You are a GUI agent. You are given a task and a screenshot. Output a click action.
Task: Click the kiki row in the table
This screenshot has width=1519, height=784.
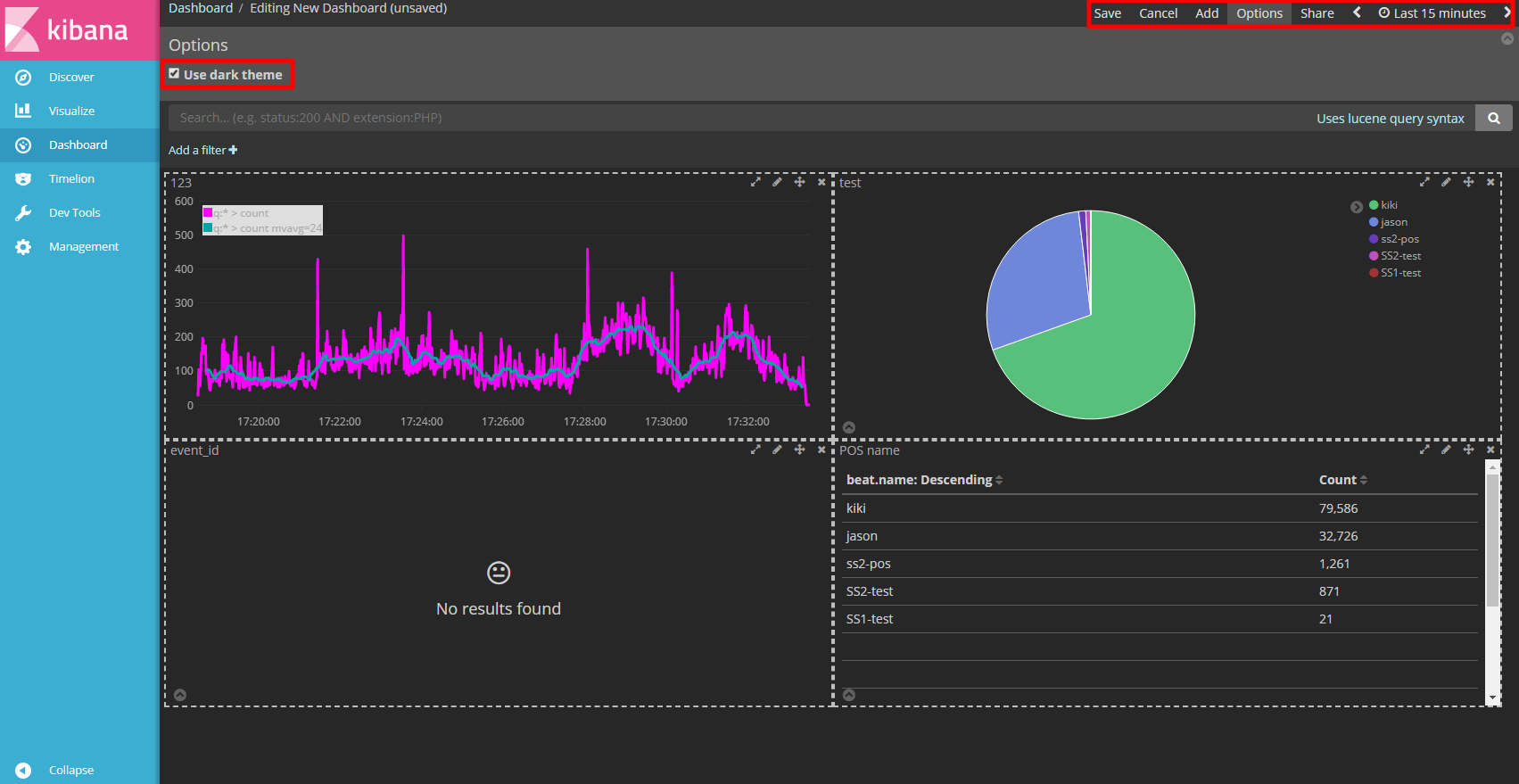(1160, 508)
